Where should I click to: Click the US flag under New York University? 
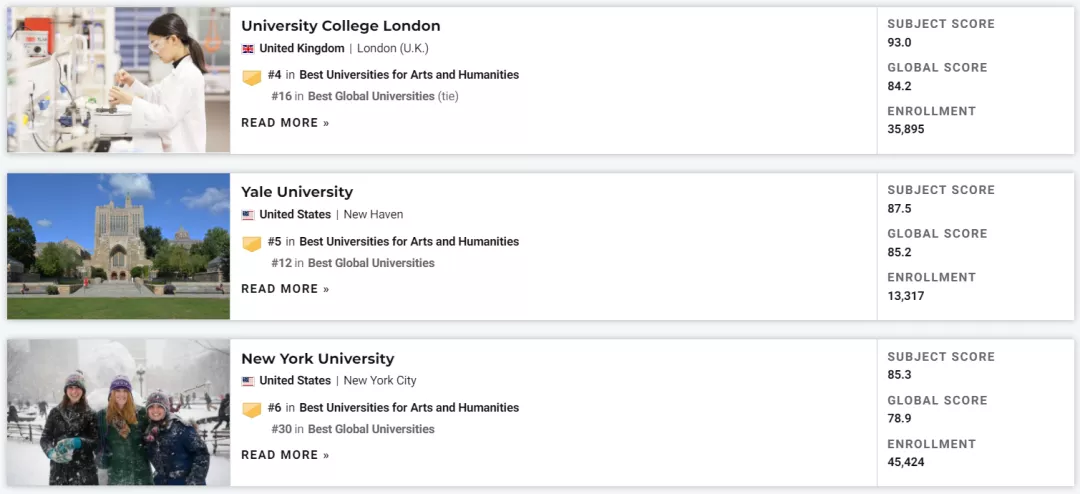pos(248,381)
